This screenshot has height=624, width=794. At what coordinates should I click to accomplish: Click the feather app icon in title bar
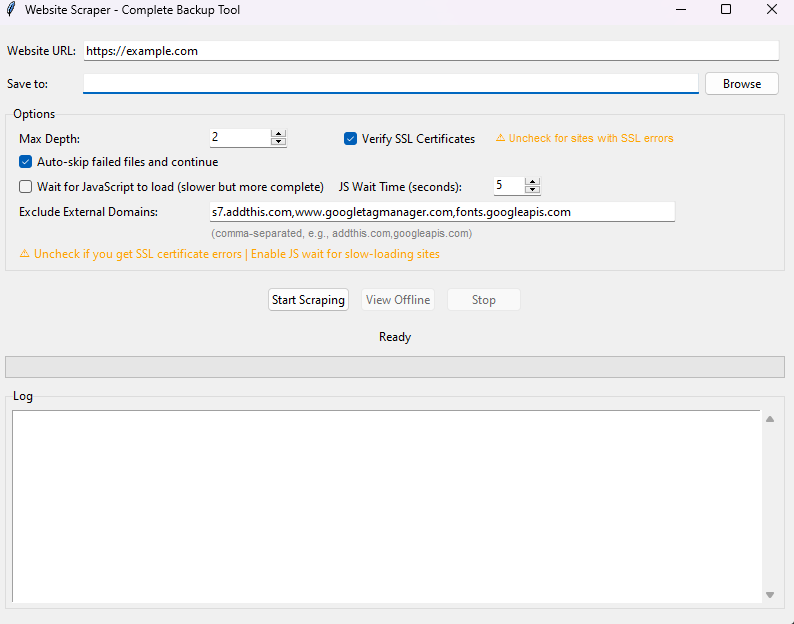click(x=11, y=10)
